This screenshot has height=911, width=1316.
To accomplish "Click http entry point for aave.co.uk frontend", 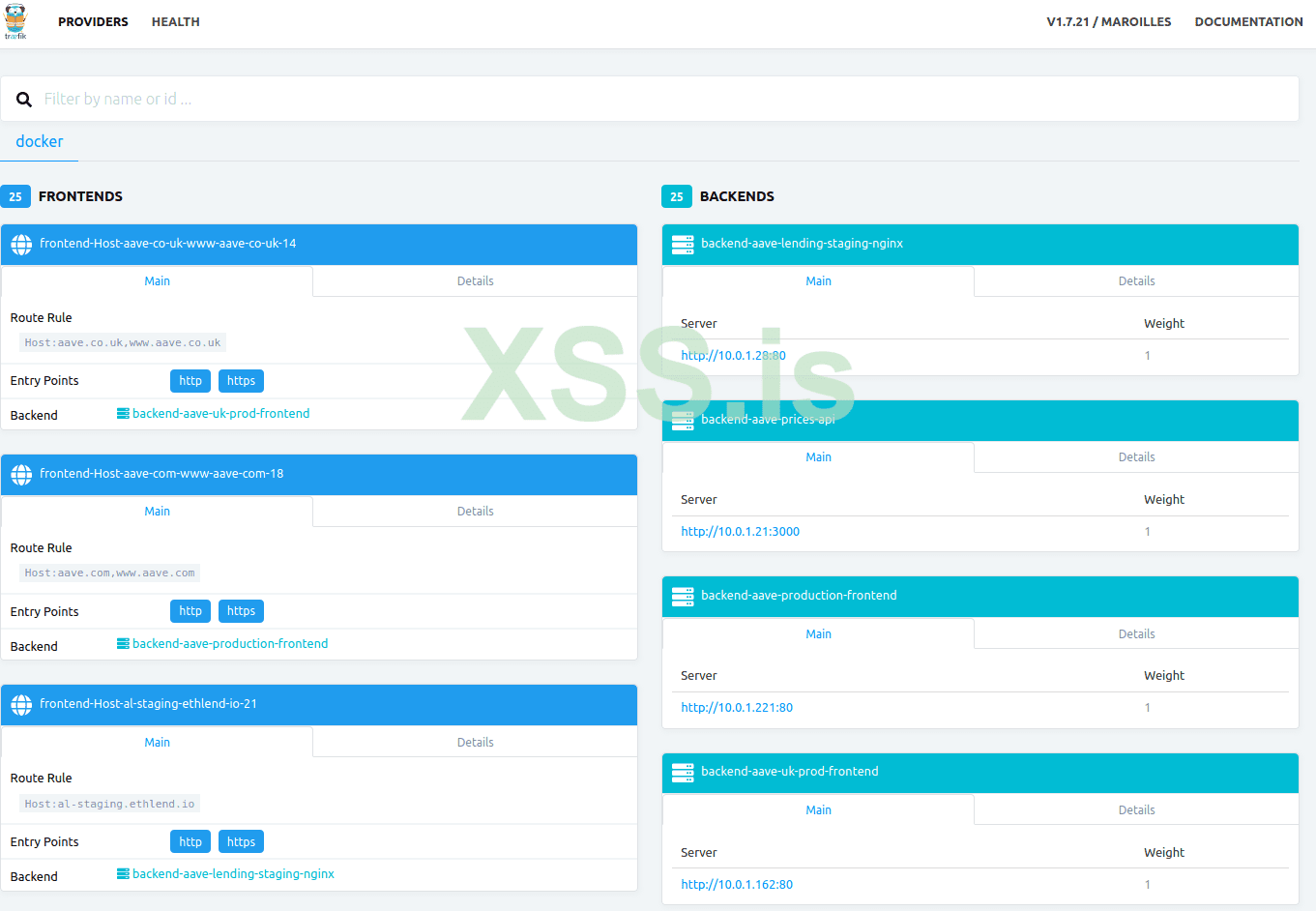I will (x=190, y=381).
